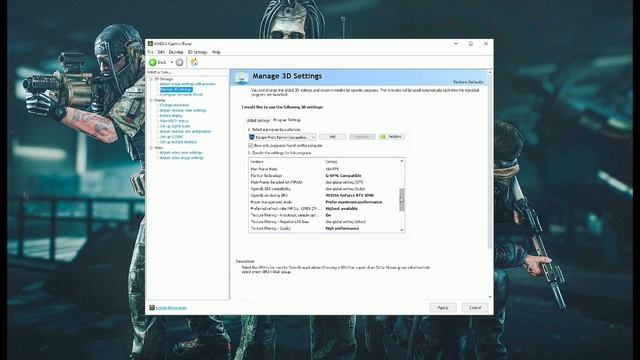640x360 pixels.
Task: Select Rotate display in the tree
Action: pos(171,116)
